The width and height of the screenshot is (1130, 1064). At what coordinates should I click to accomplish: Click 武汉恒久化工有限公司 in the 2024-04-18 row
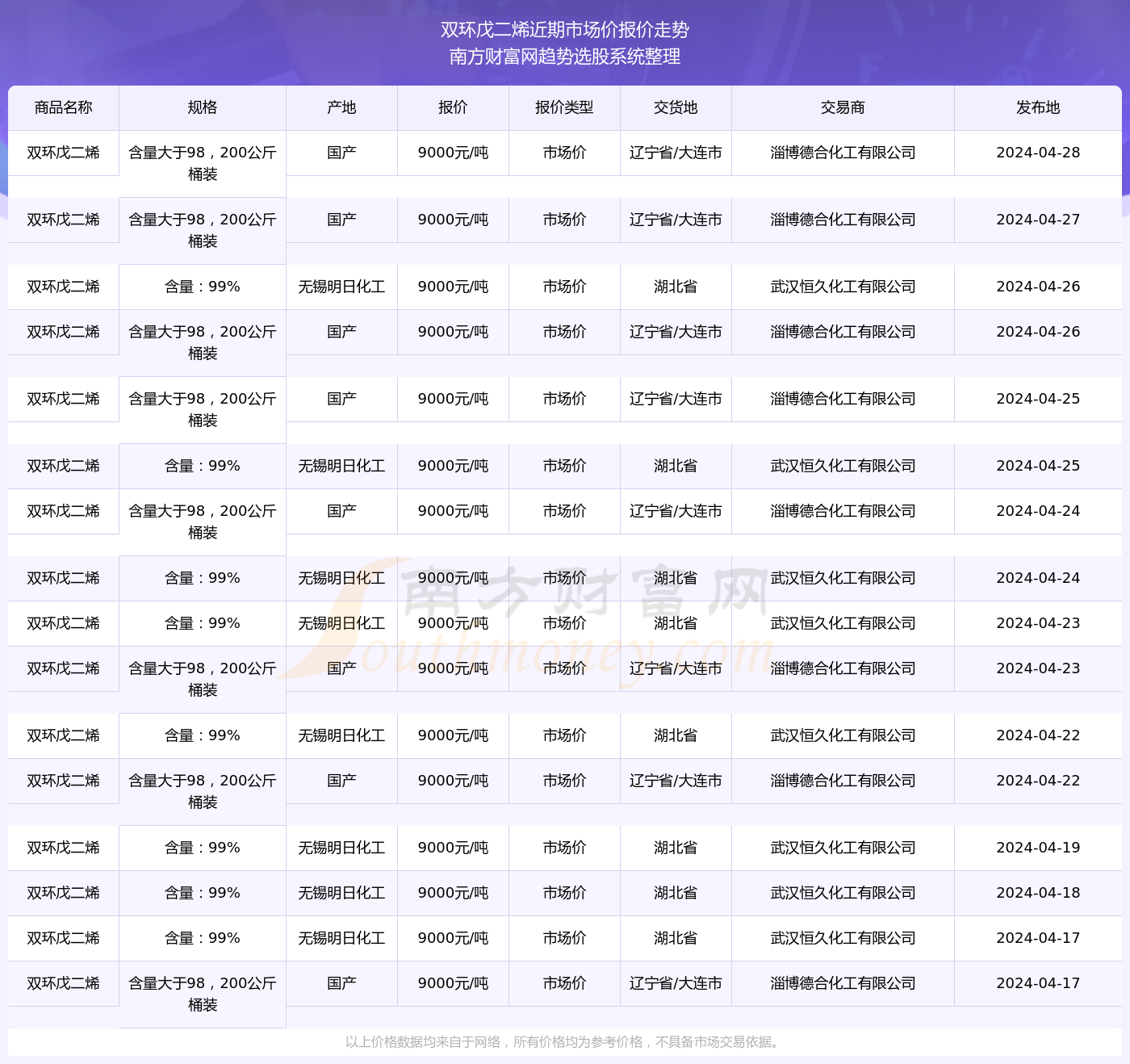pyautogui.click(x=843, y=893)
